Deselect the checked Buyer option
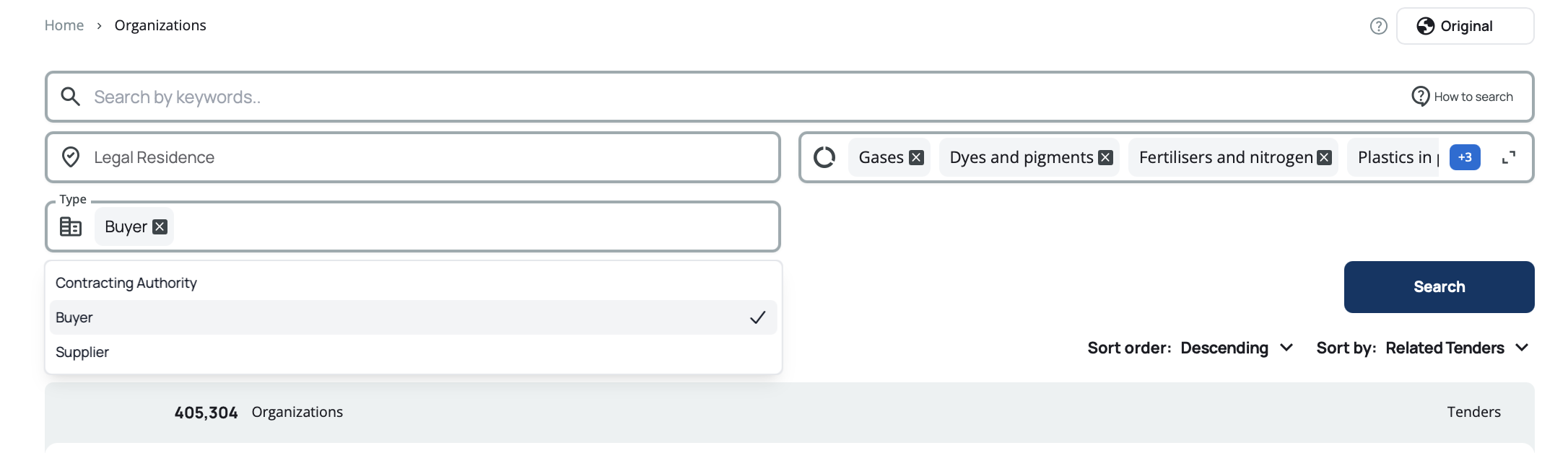This screenshot has height=453, width=1568. coord(413,317)
